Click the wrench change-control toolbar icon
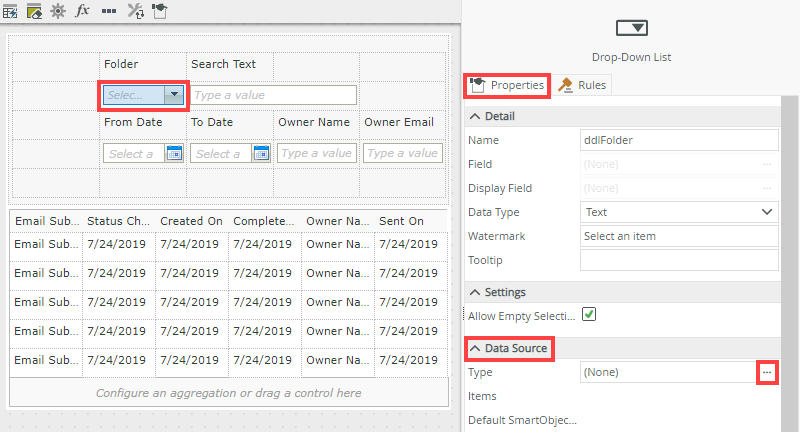This screenshot has width=800, height=432. (135, 11)
